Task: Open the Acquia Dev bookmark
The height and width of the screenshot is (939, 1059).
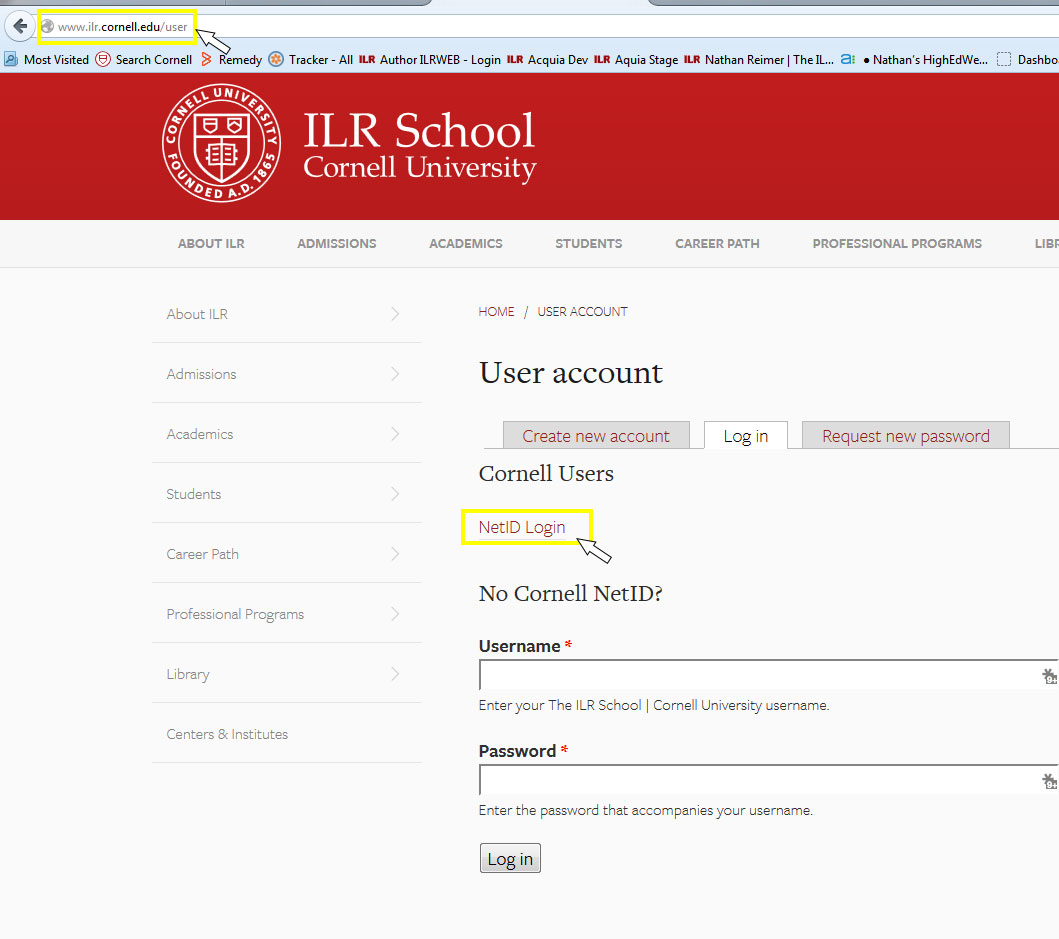Action: point(547,59)
